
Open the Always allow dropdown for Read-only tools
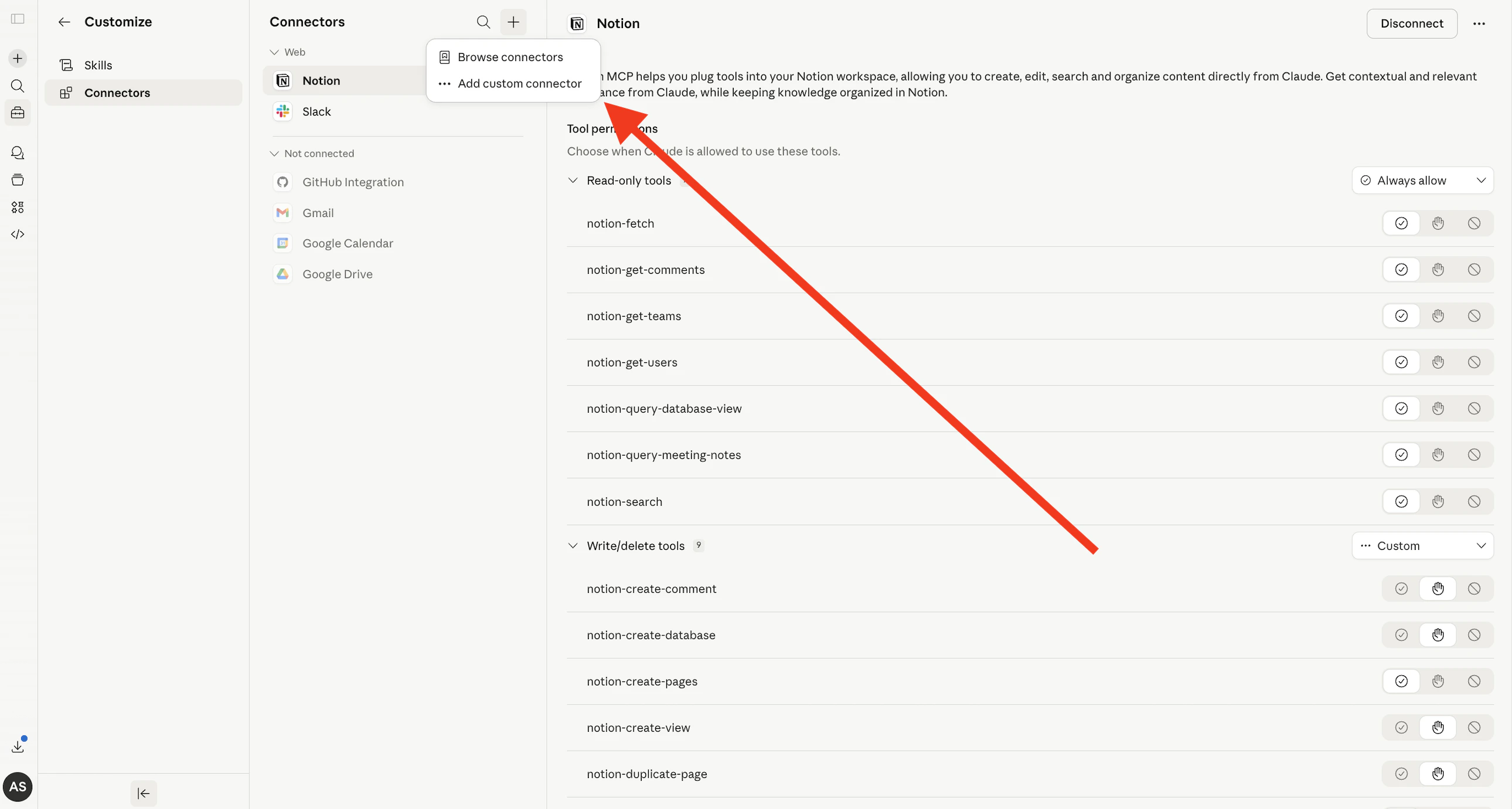(x=1422, y=180)
